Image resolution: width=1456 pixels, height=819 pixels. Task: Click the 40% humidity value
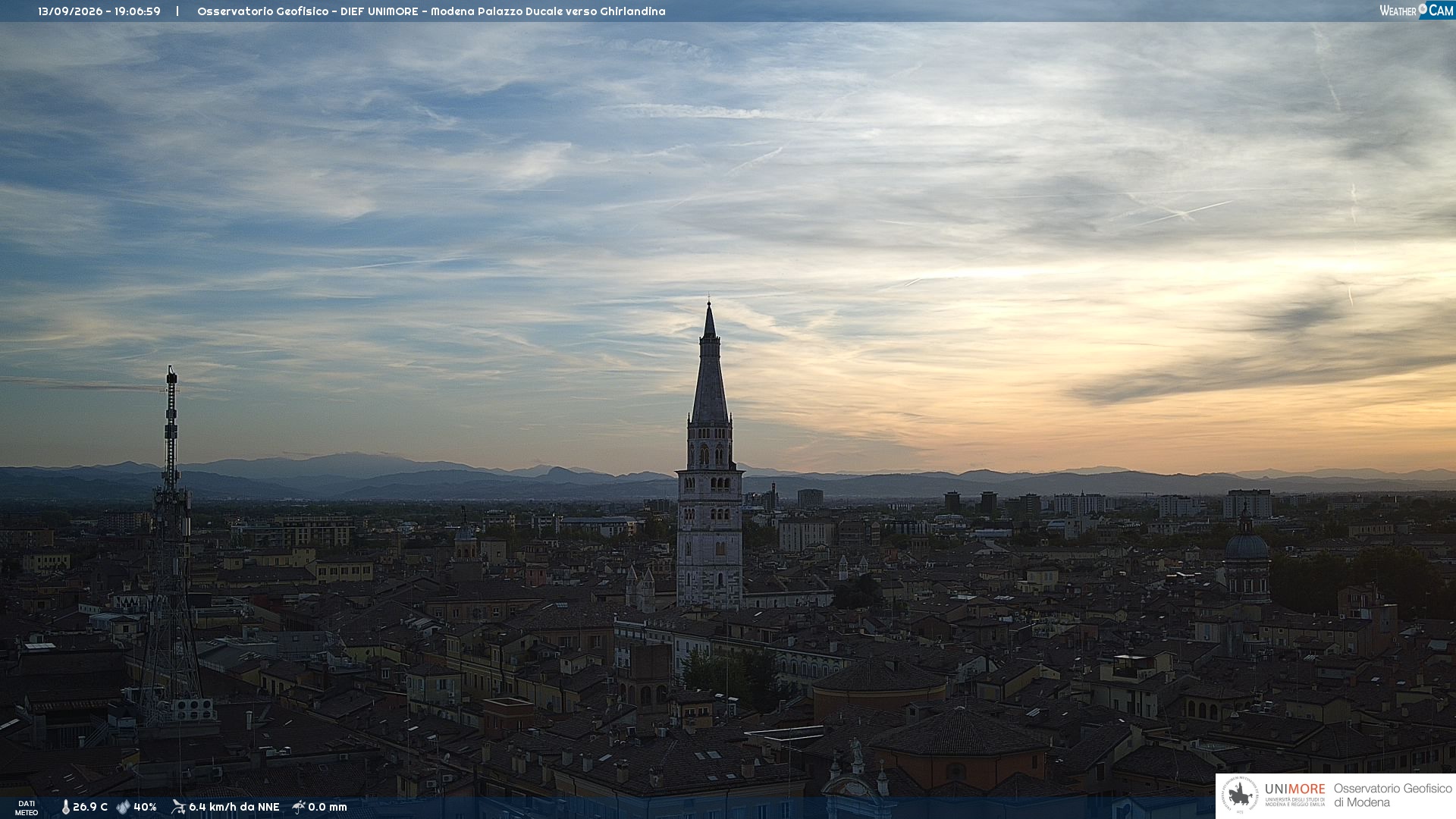tap(145, 808)
